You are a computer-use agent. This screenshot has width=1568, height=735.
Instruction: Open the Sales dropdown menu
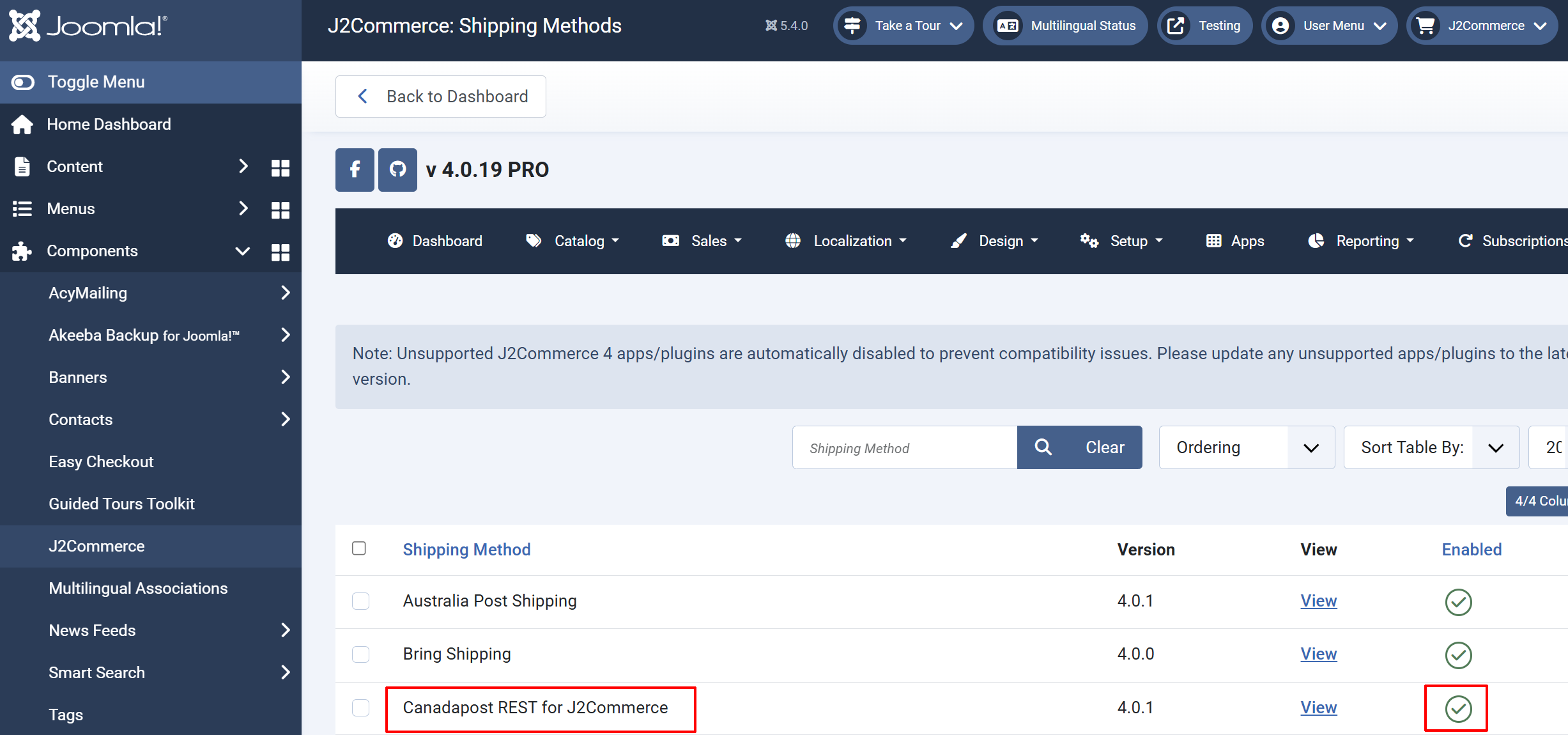coord(702,241)
